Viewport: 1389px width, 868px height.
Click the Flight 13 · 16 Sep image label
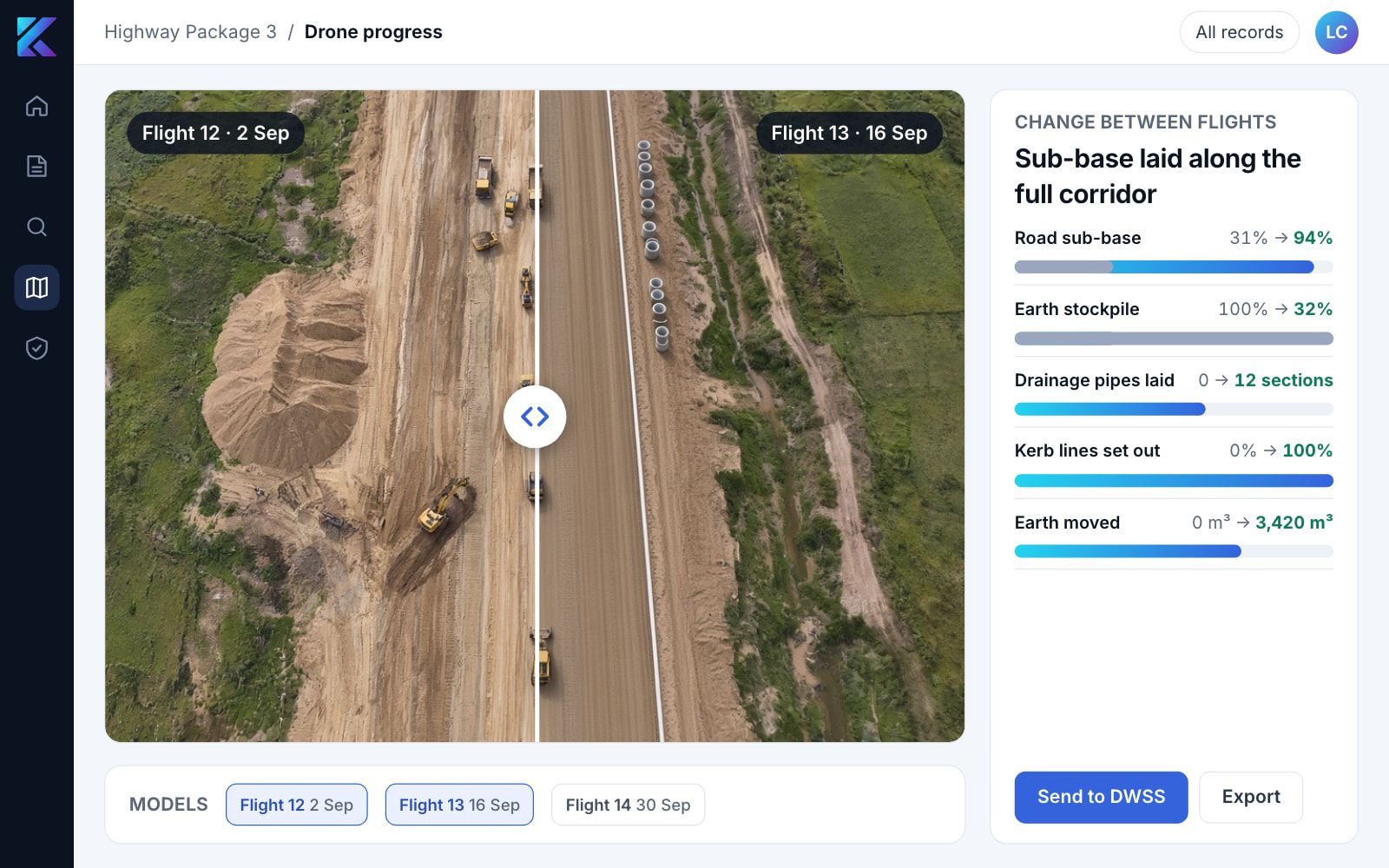(x=849, y=133)
